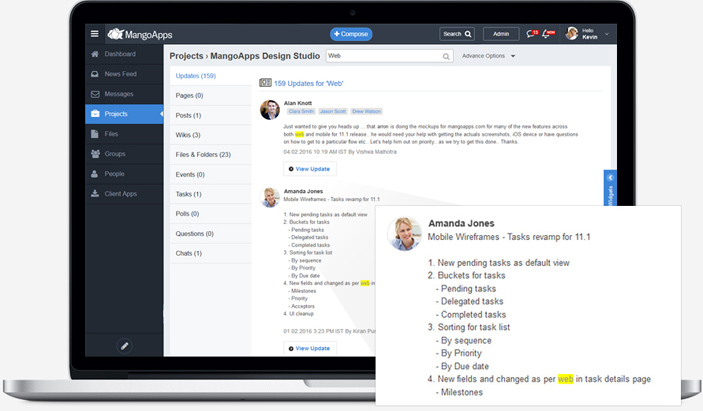Open the Admin button
703x411 pixels.
click(x=501, y=34)
